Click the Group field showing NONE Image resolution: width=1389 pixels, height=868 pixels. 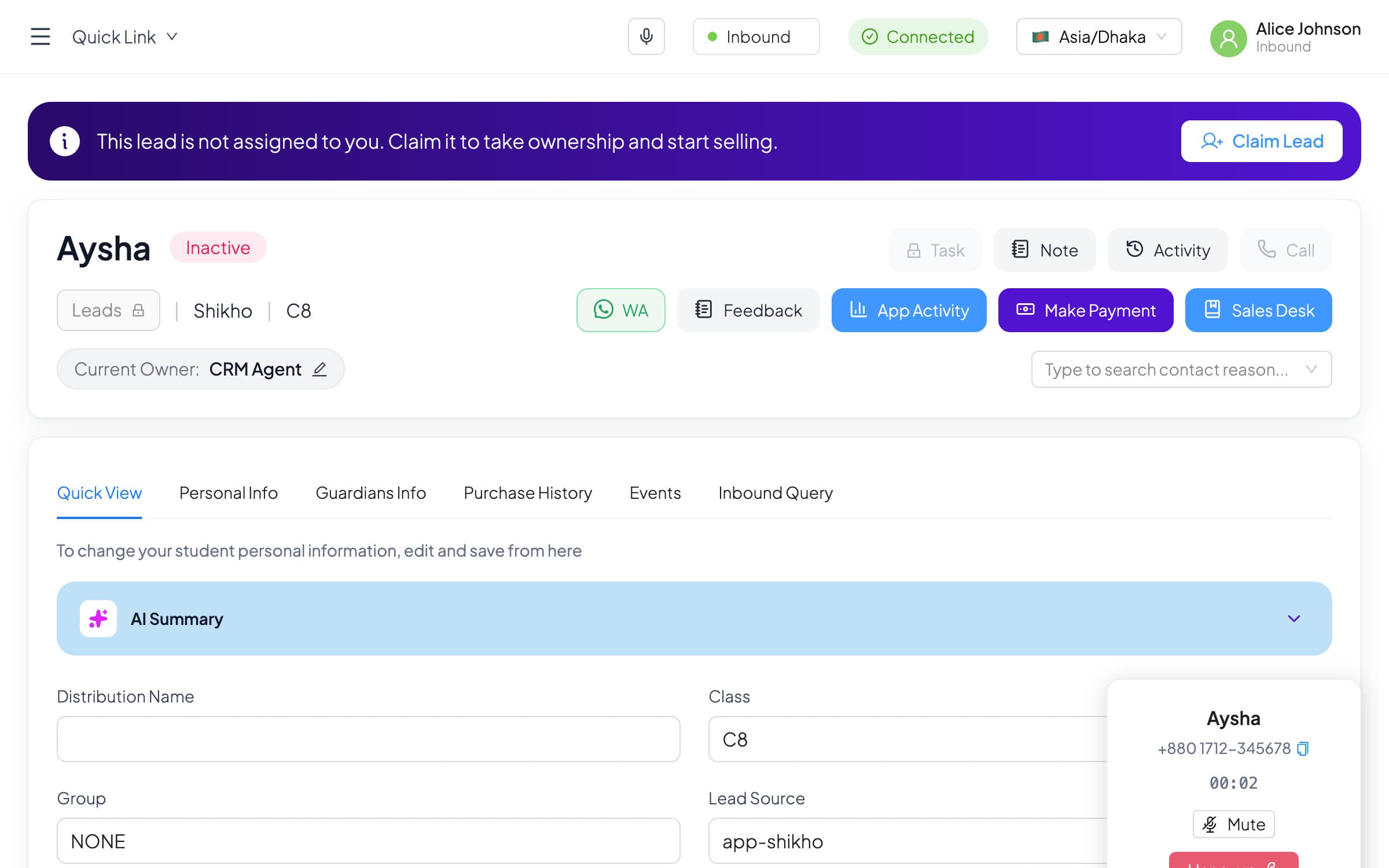pyautogui.click(x=368, y=841)
